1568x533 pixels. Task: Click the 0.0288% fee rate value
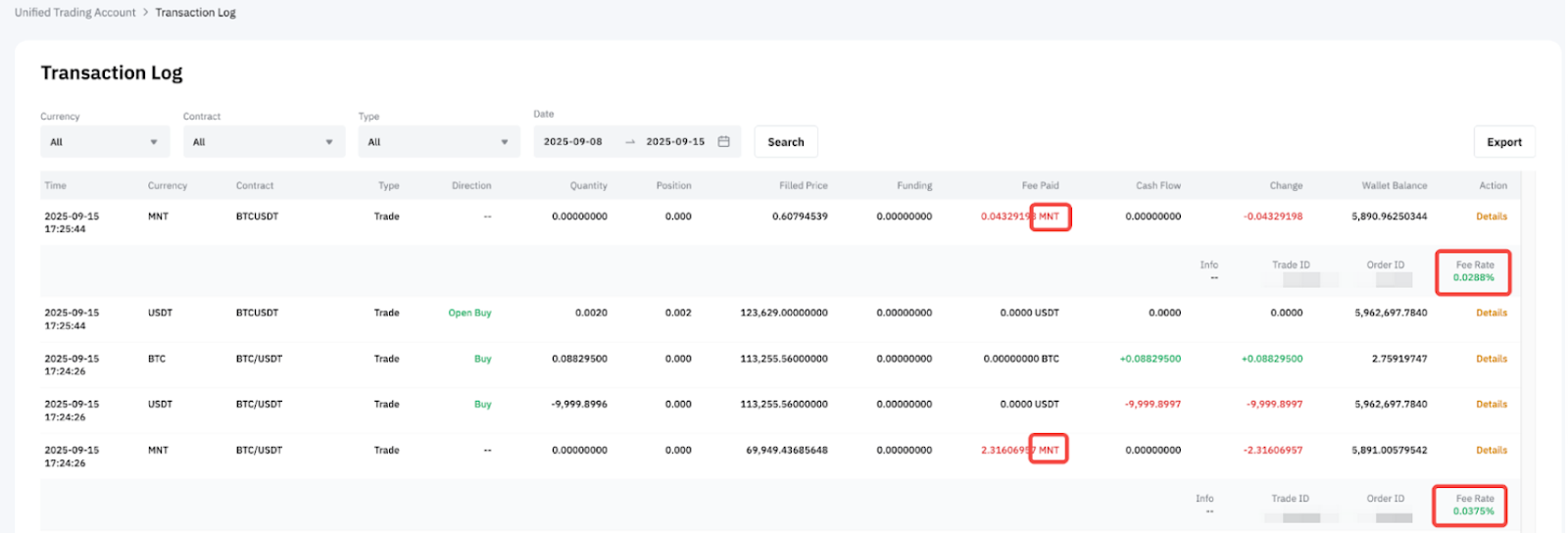1473,278
